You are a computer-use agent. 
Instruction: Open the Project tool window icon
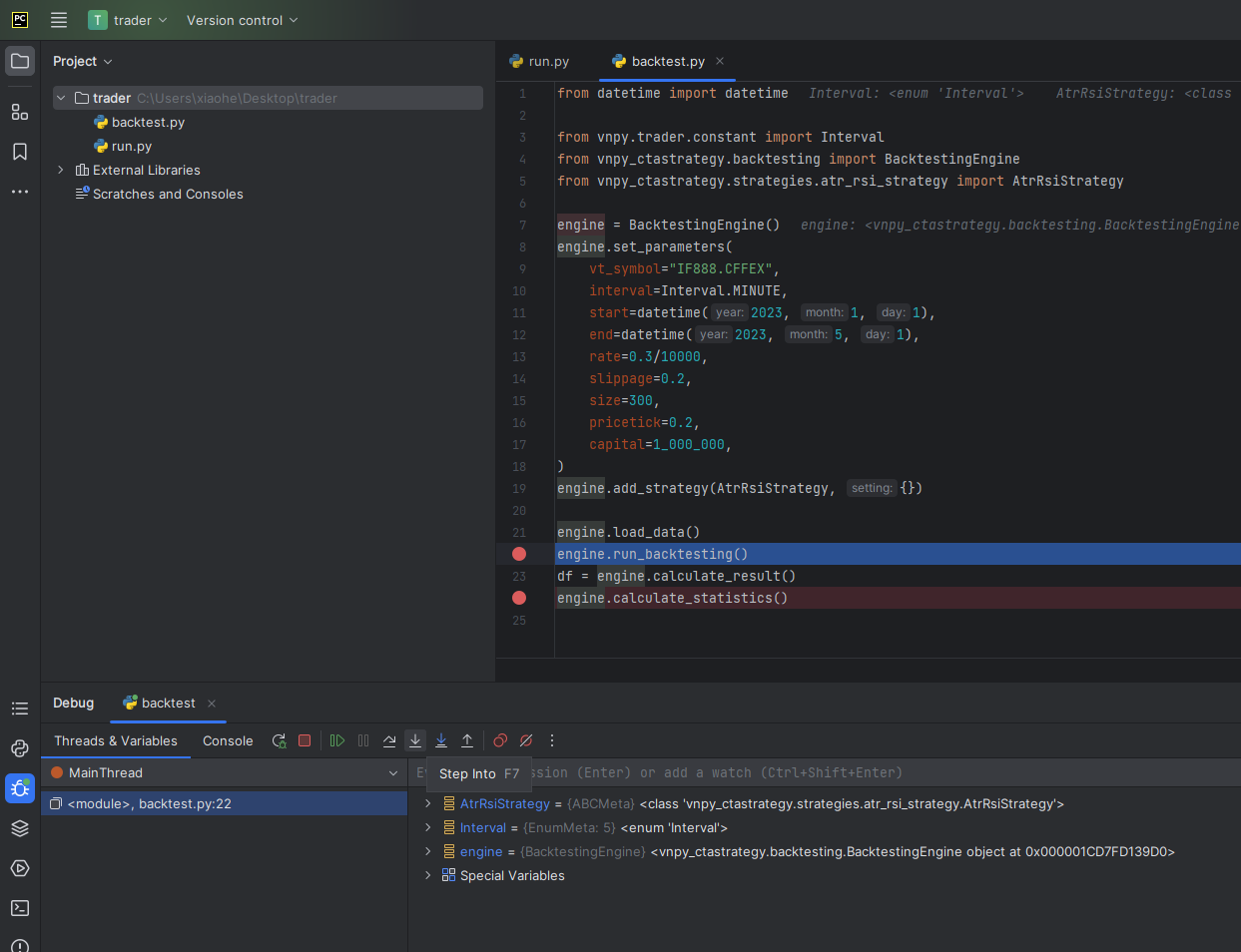20,61
